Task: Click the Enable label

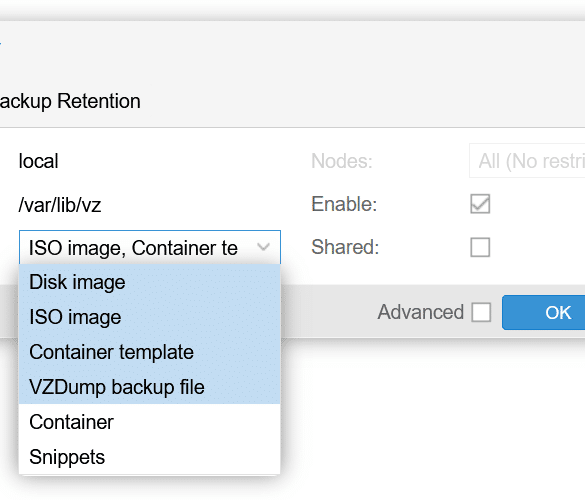Action: point(344,204)
